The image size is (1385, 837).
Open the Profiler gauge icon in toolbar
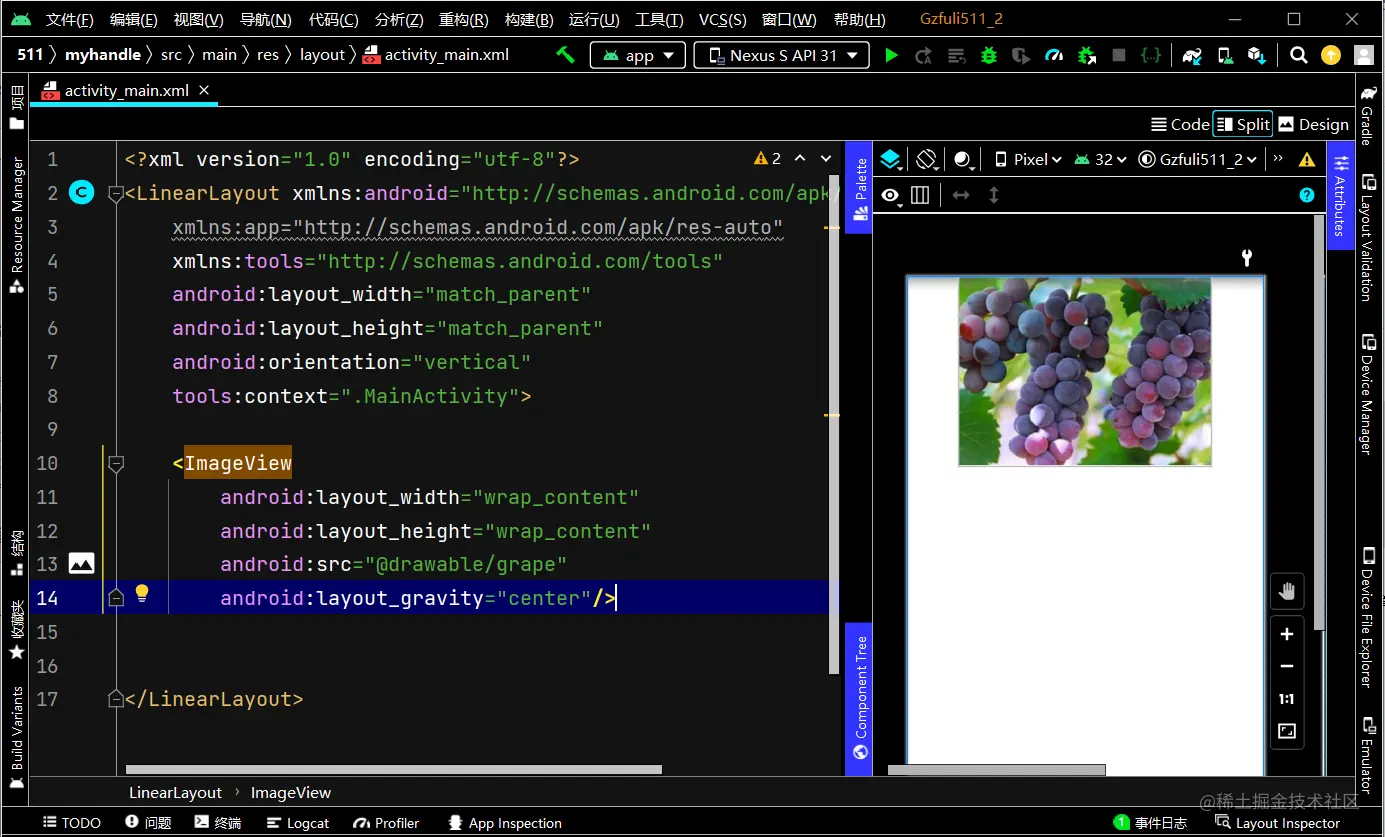(1054, 55)
